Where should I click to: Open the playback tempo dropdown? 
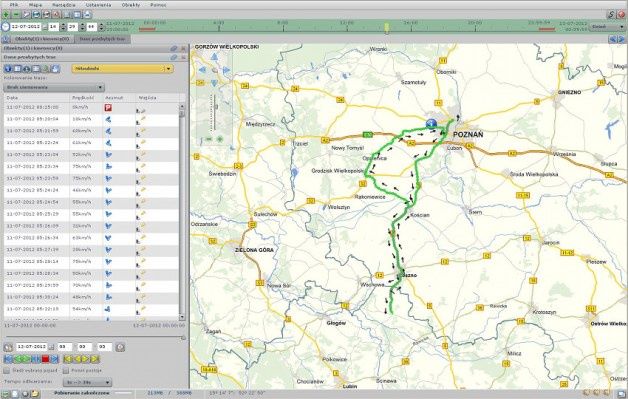(x=87, y=383)
